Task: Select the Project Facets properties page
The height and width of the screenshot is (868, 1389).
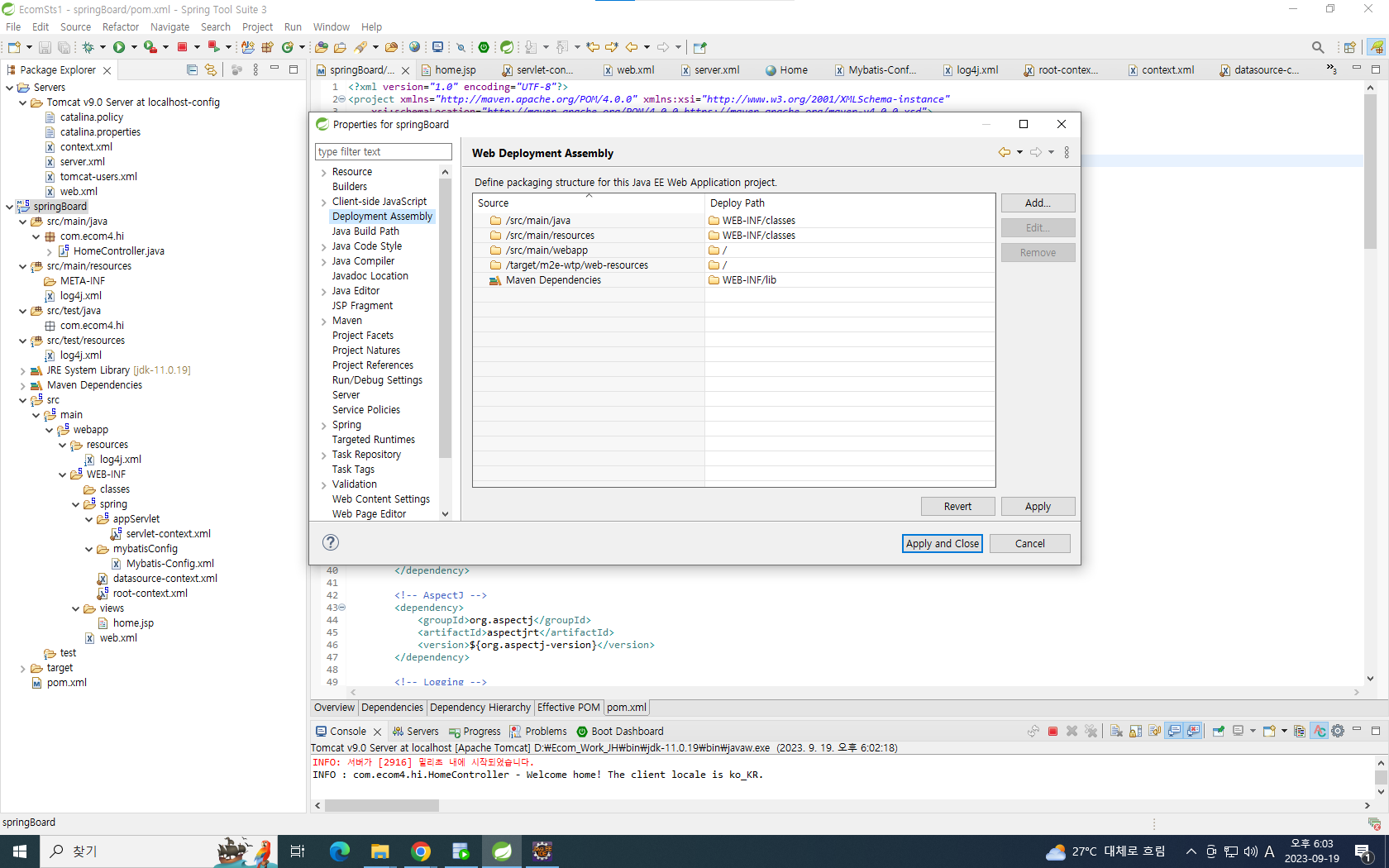Action: pyautogui.click(x=362, y=336)
